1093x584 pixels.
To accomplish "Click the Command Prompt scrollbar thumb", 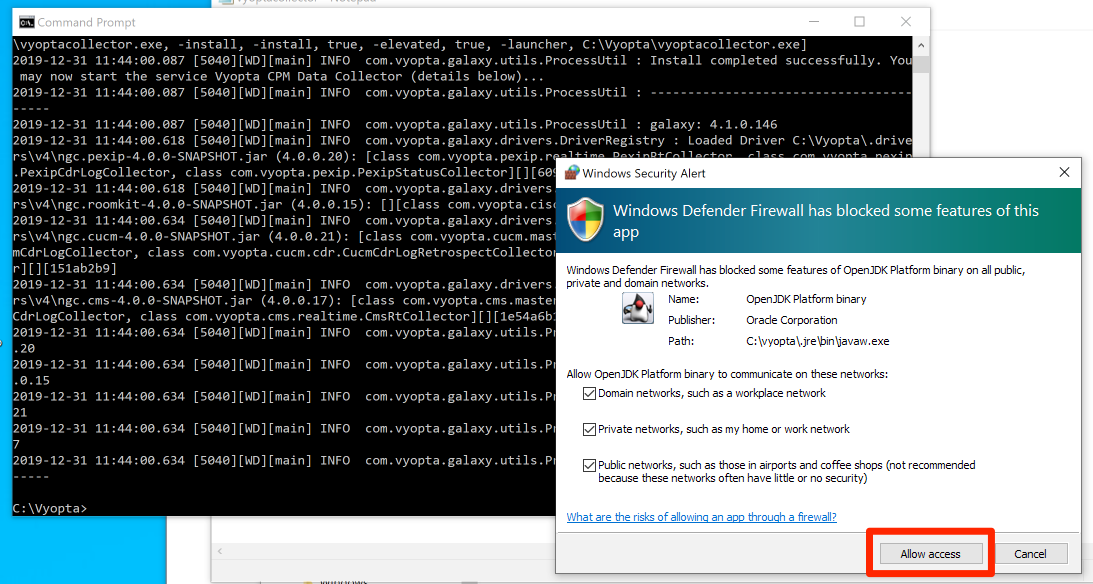I will click(921, 63).
